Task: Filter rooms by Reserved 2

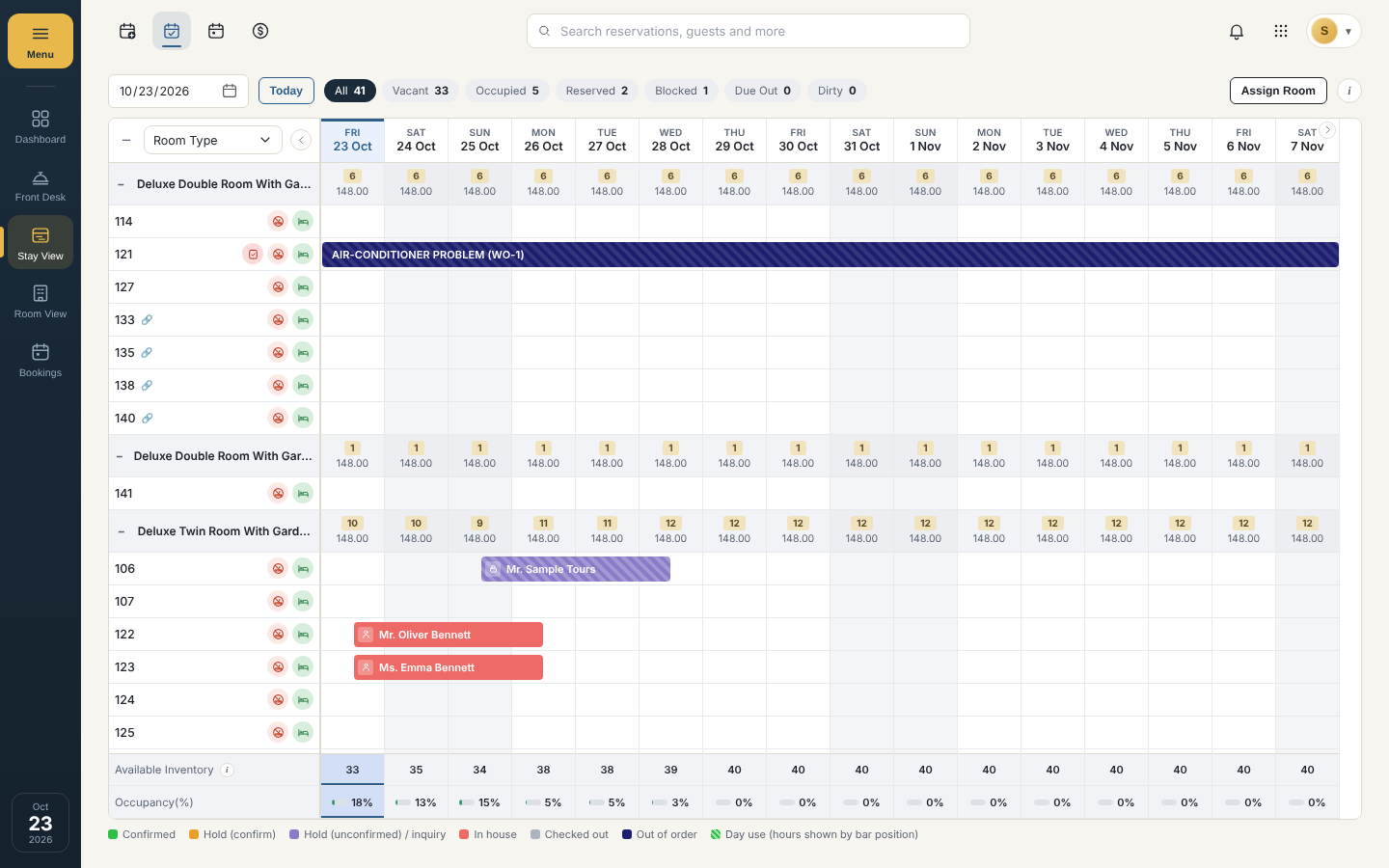Action: tap(597, 91)
